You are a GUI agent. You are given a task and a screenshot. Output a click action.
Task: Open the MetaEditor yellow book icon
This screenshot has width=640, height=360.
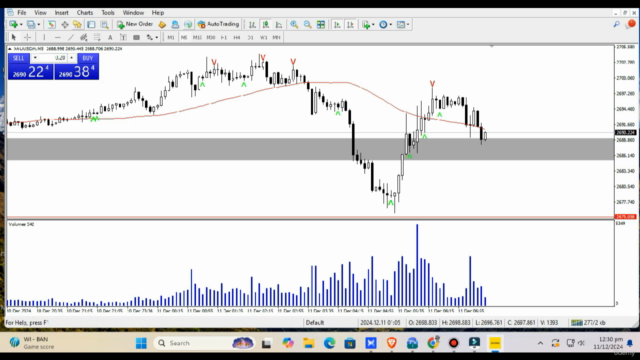click(162, 24)
